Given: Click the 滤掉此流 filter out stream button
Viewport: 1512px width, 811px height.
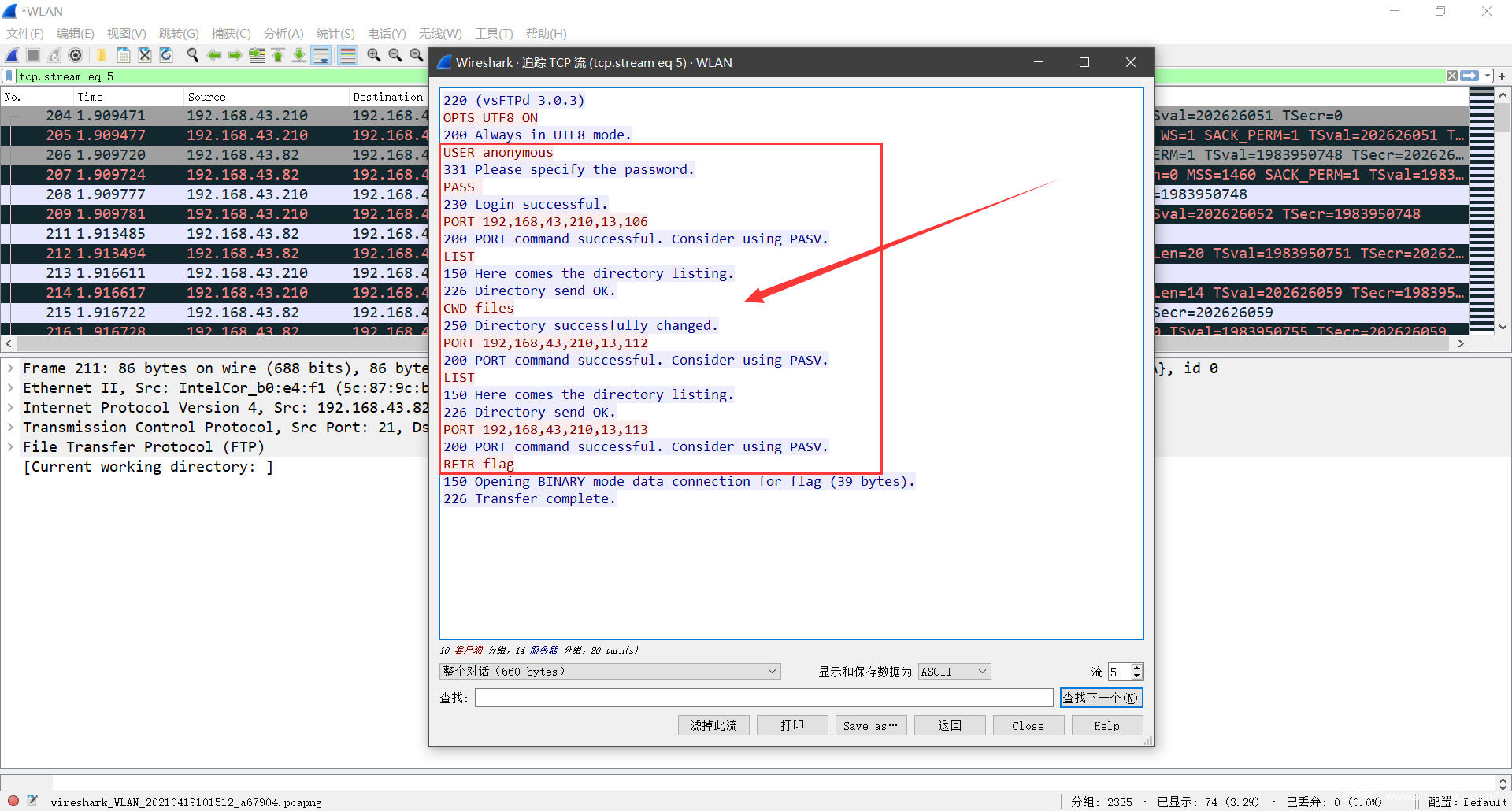Looking at the screenshot, I should 713,725.
